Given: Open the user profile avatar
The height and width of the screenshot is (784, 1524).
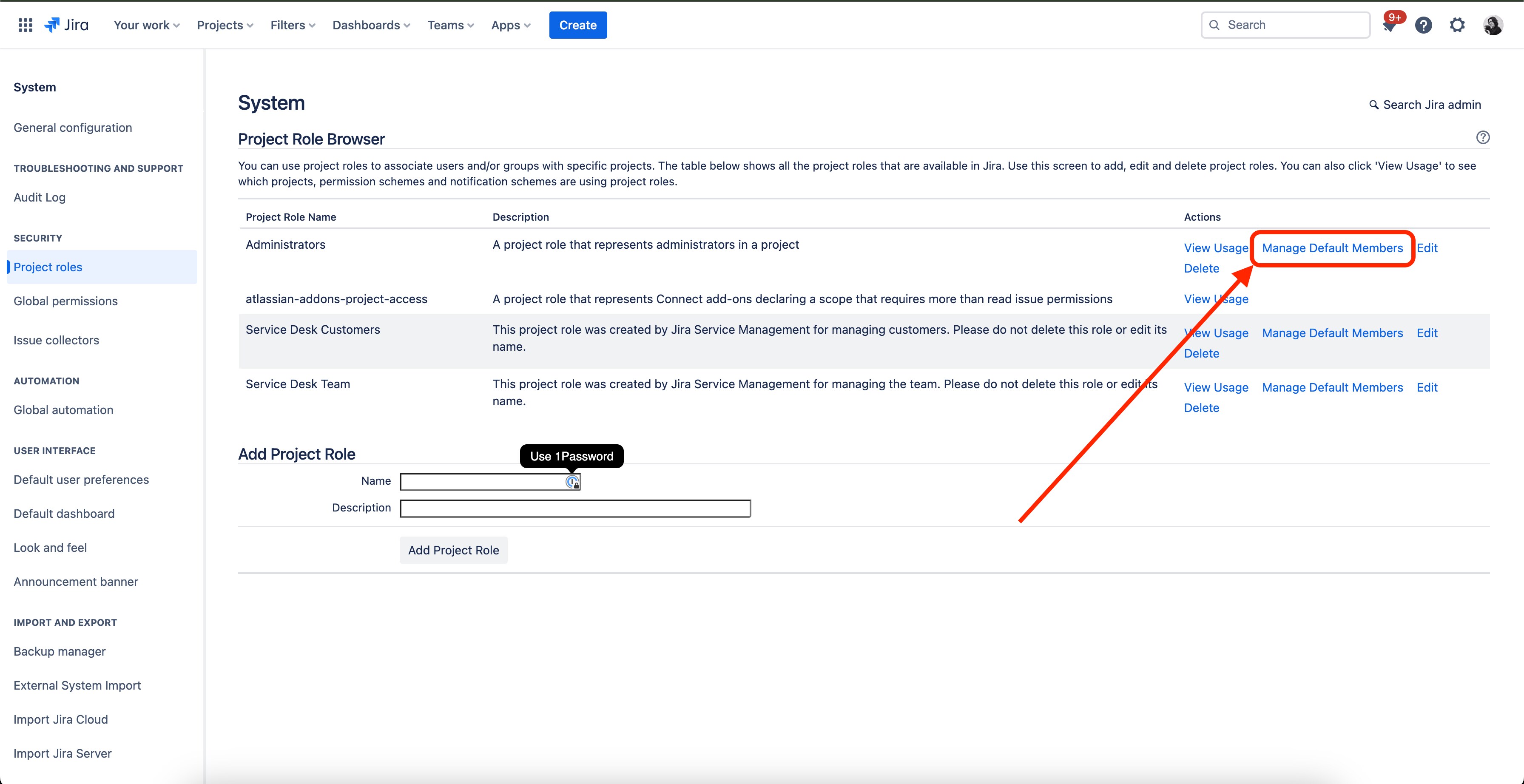Looking at the screenshot, I should tap(1493, 26).
